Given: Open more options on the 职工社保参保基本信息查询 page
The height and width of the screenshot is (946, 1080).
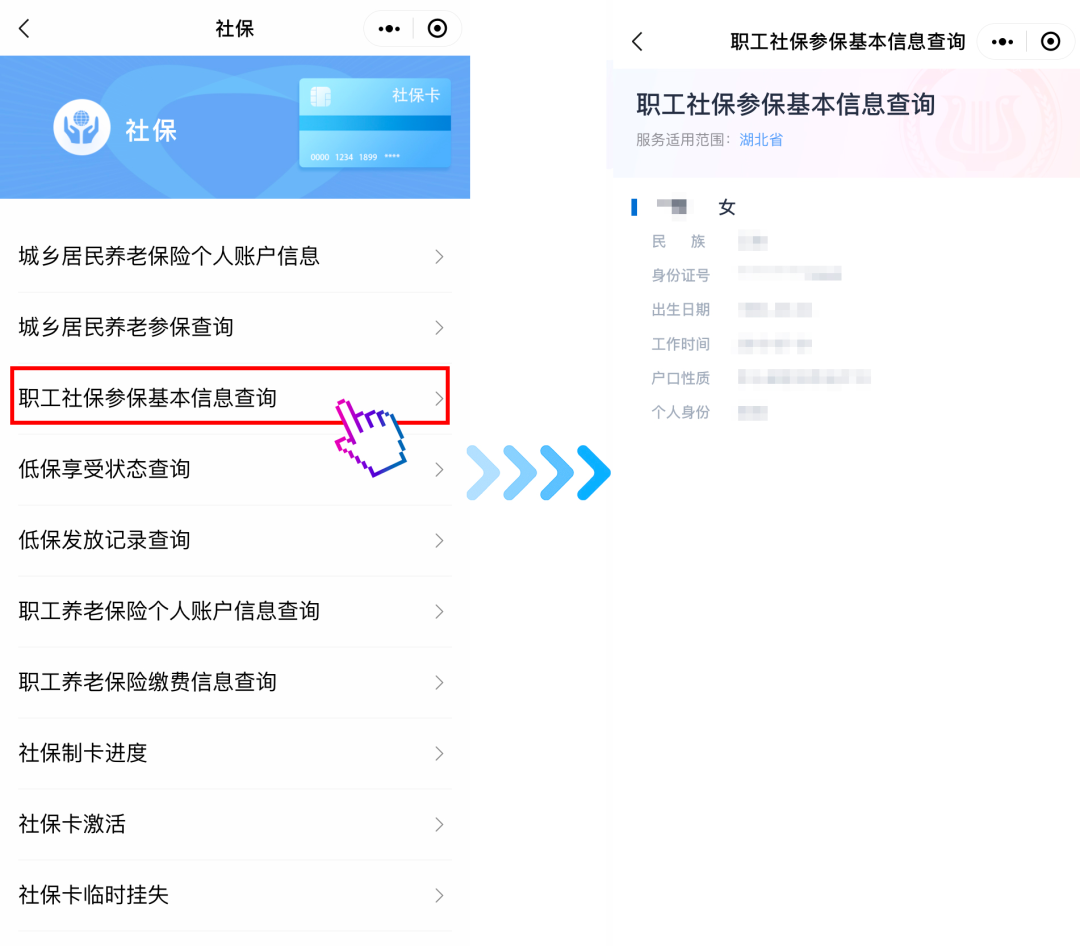Looking at the screenshot, I should (1002, 41).
